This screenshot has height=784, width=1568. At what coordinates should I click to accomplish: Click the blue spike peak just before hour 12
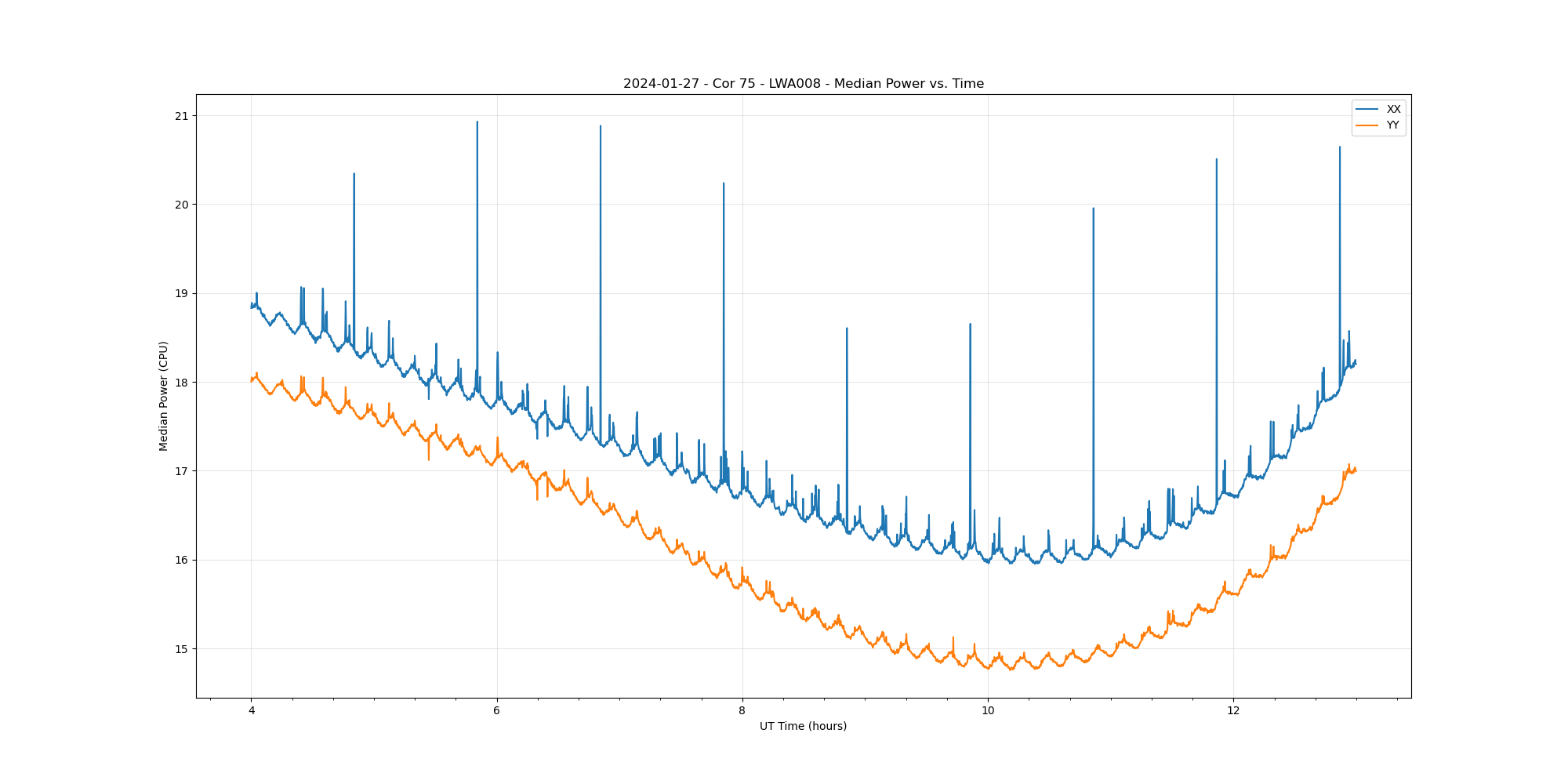[x=1216, y=160]
